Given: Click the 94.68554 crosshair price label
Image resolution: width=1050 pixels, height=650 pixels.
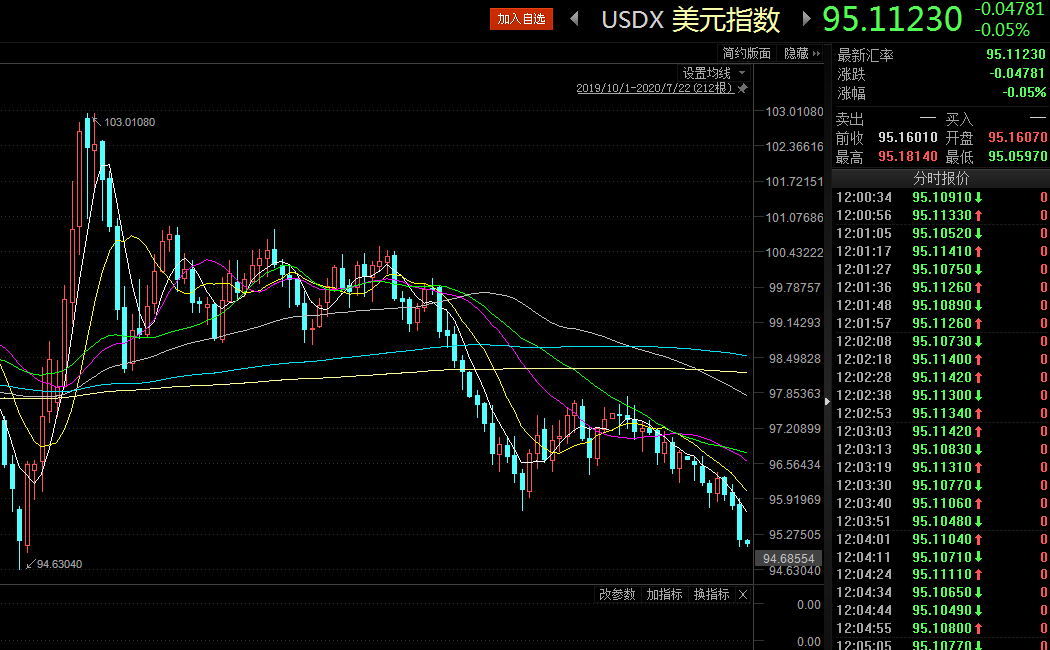Looking at the screenshot, I should (x=791, y=558).
